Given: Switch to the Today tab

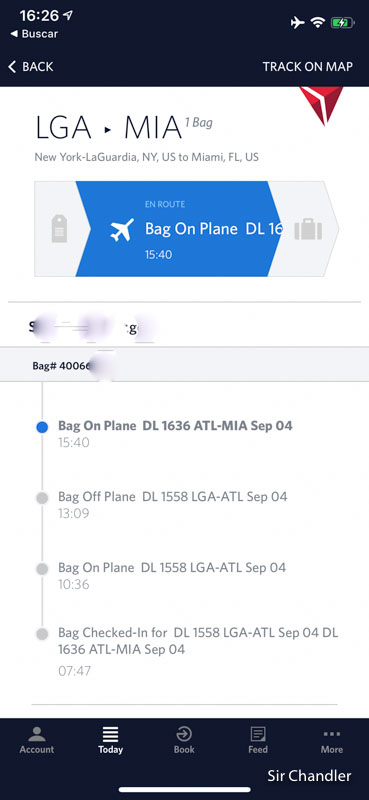Looking at the screenshot, I should coord(110,740).
